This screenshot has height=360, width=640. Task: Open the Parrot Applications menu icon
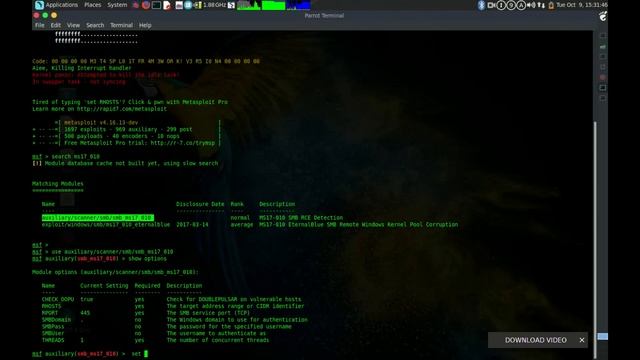tap(39, 5)
